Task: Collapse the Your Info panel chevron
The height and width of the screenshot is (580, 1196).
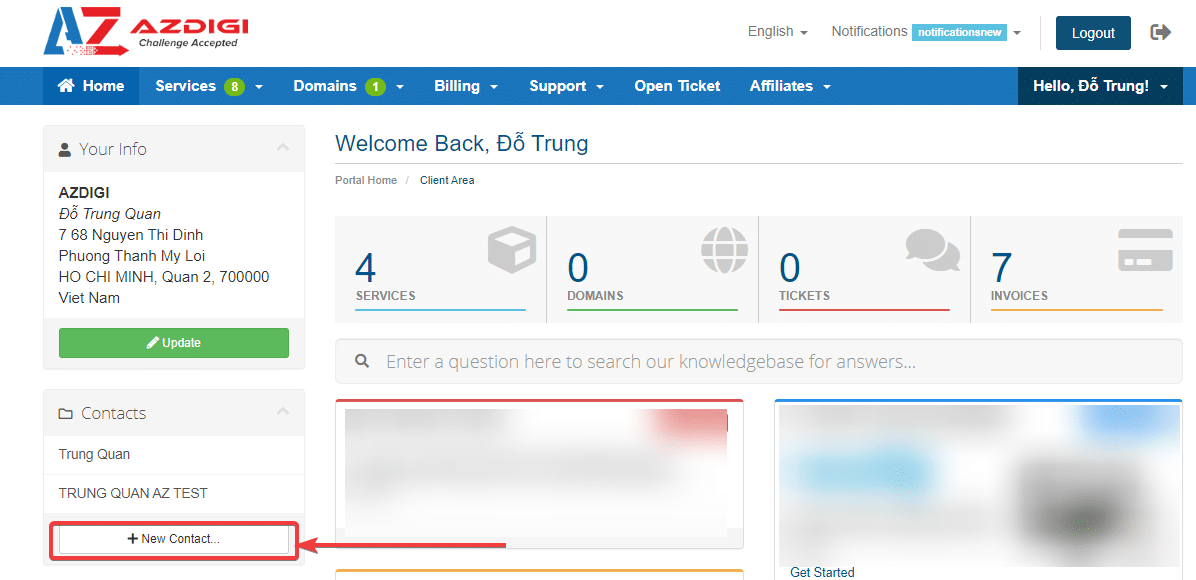Action: tap(283, 148)
